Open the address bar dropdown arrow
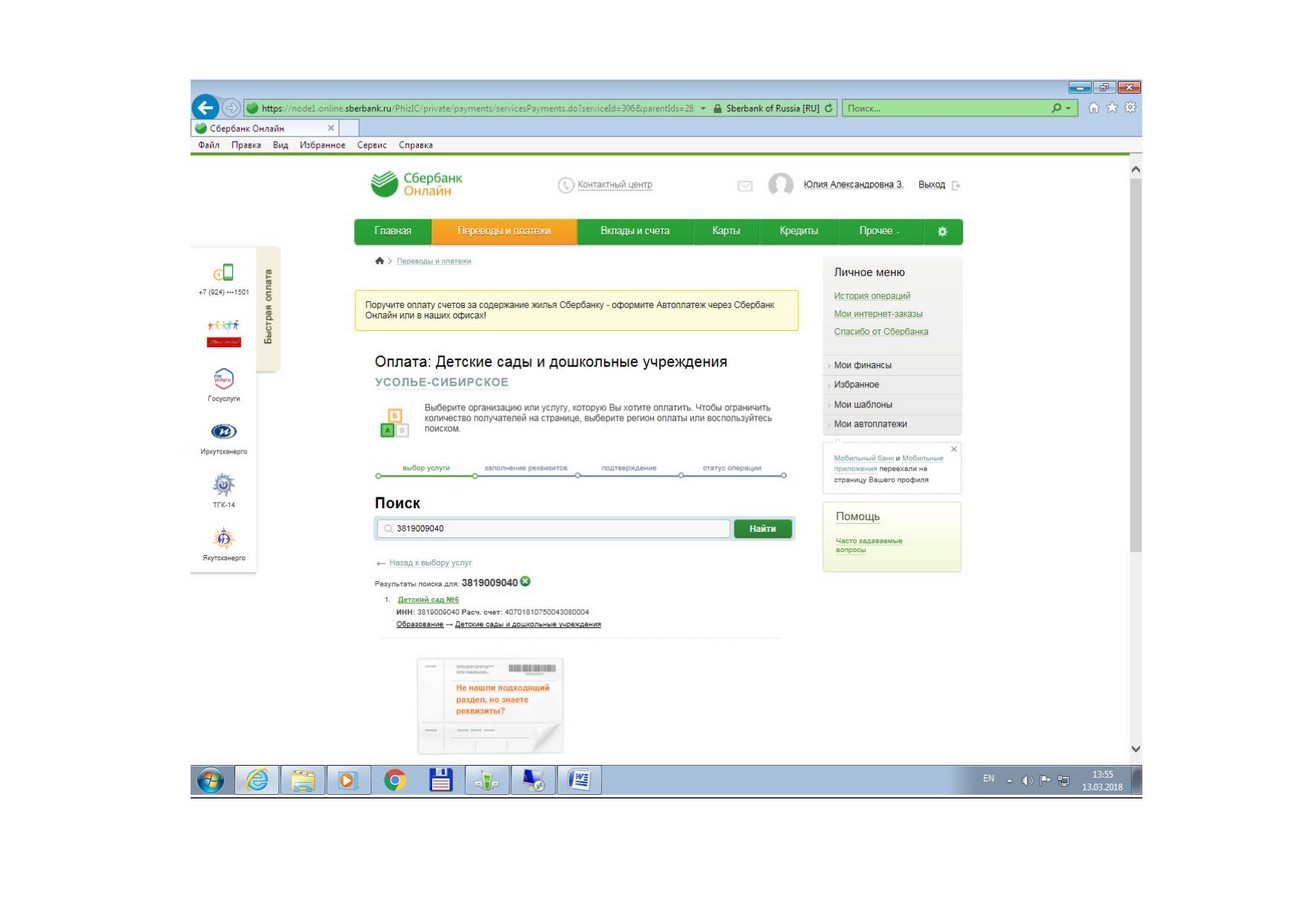This screenshot has height=920, width=1300. pyautogui.click(x=704, y=108)
